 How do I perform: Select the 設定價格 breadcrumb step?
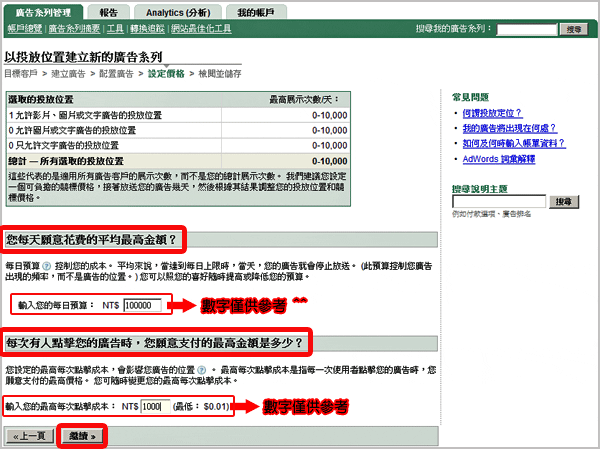(166, 74)
